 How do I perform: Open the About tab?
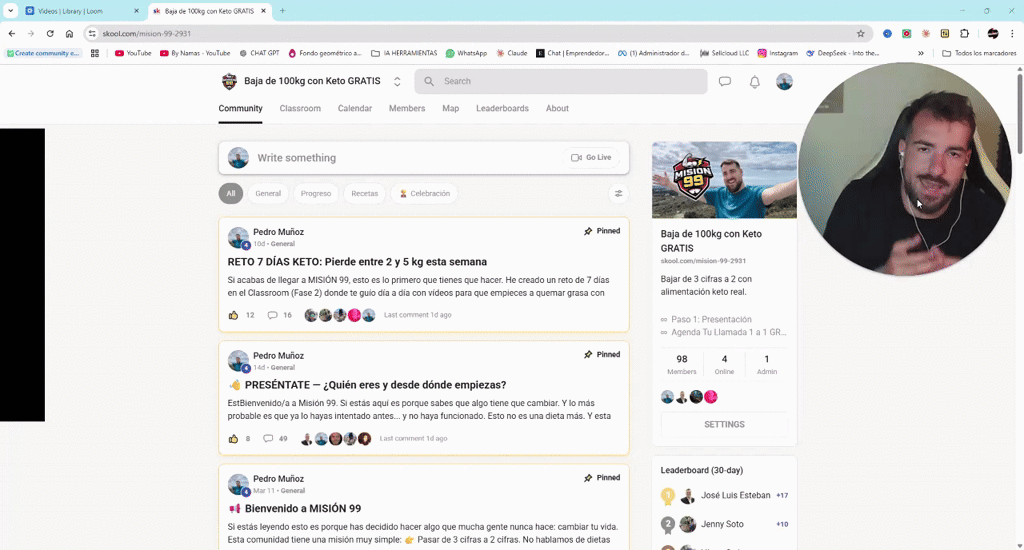tap(557, 108)
